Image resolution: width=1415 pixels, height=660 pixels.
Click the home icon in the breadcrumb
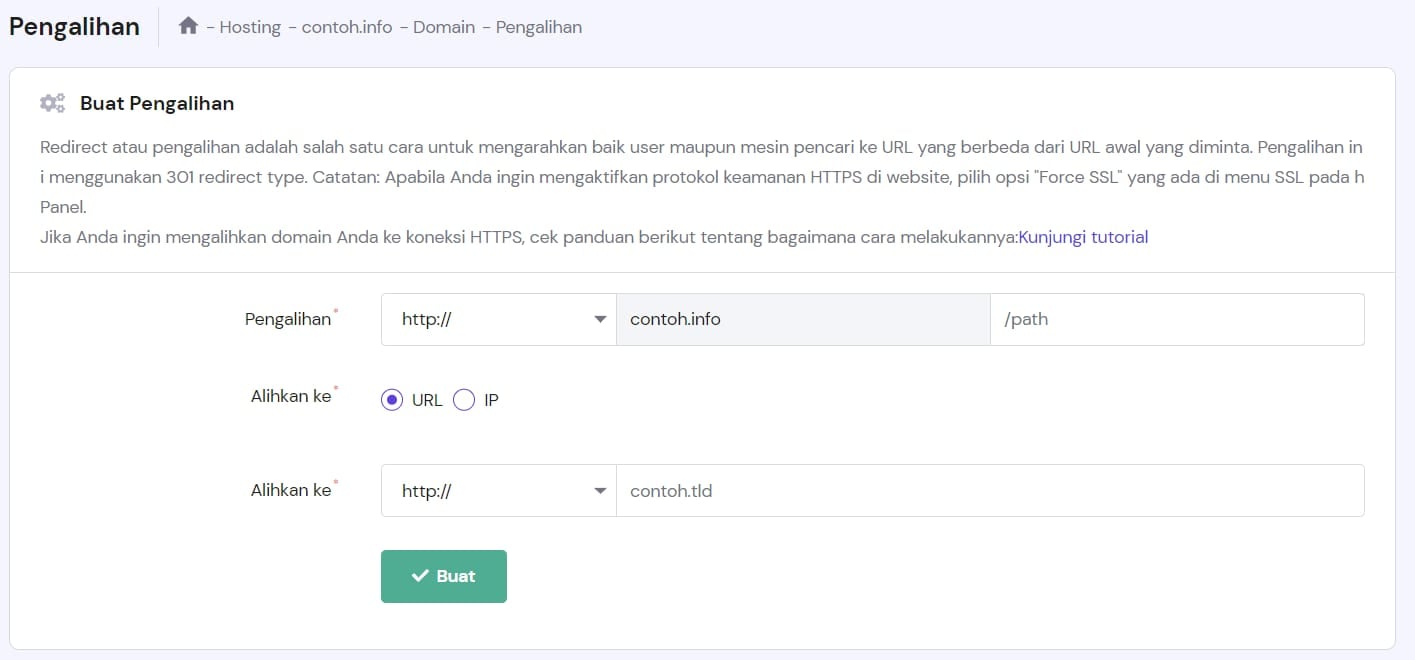tap(188, 27)
